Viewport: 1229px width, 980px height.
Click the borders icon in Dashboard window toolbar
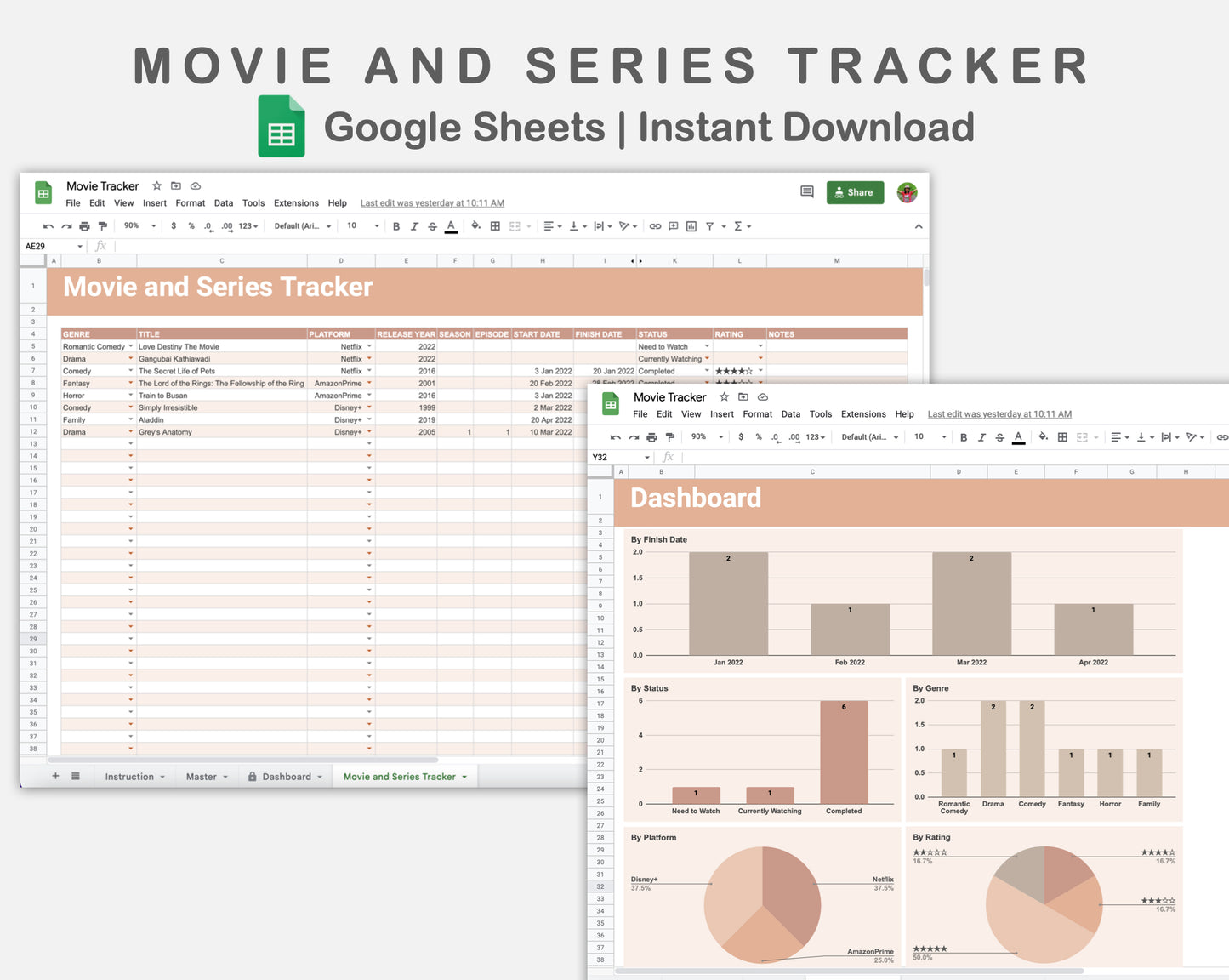1062,437
